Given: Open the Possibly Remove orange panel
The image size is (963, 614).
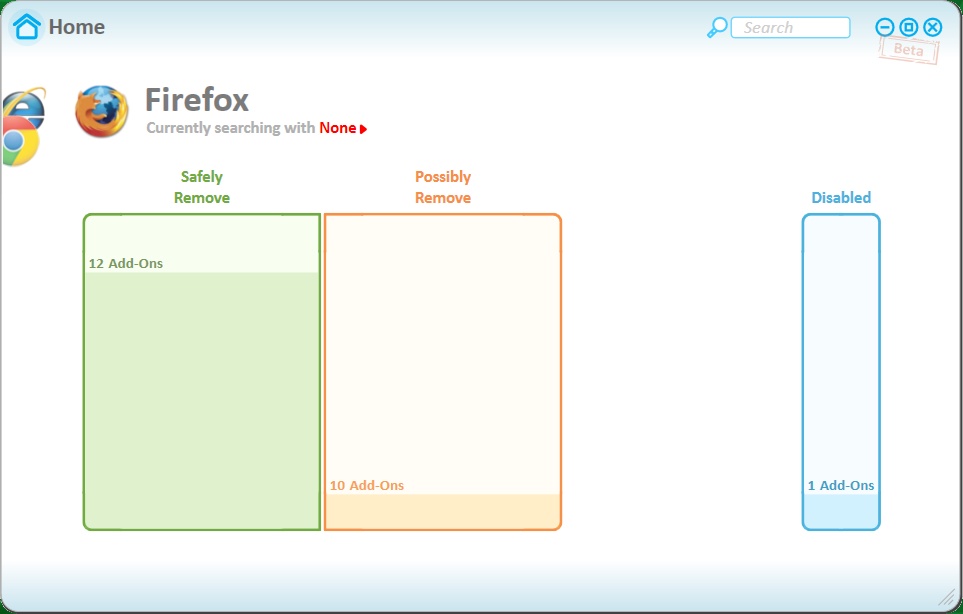Looking at the screenshot, I should click(443, 372).
